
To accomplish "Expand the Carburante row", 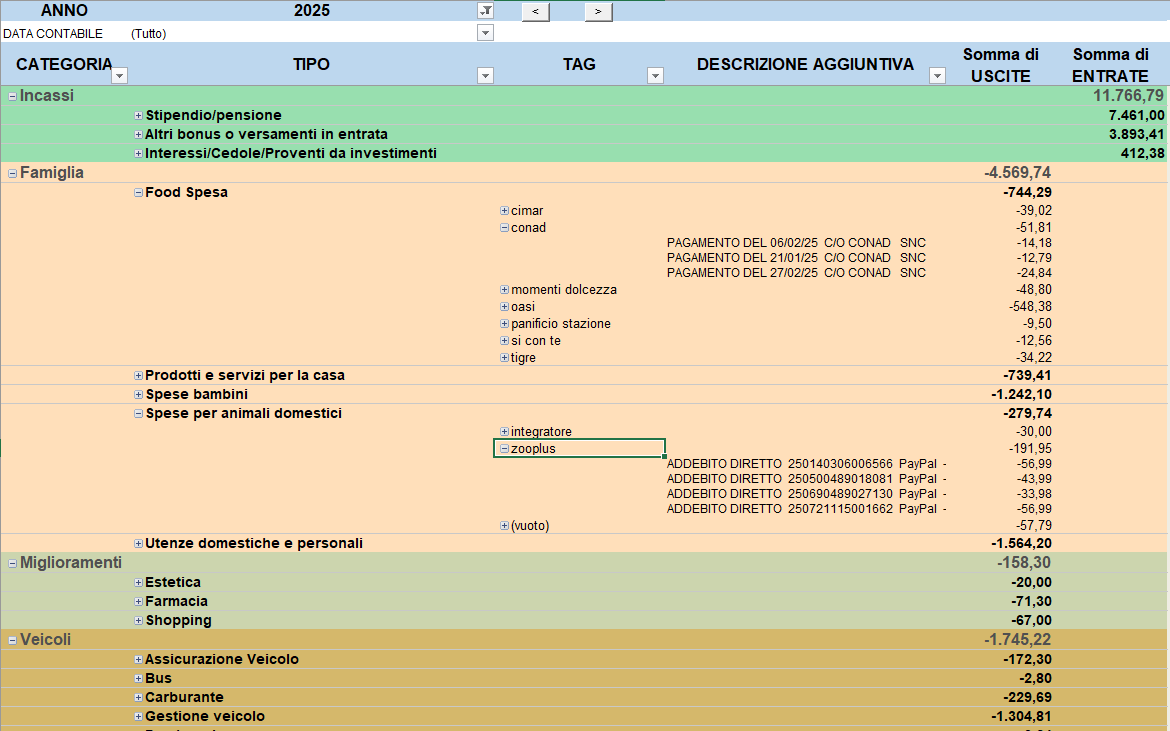I will pos(138,698).
